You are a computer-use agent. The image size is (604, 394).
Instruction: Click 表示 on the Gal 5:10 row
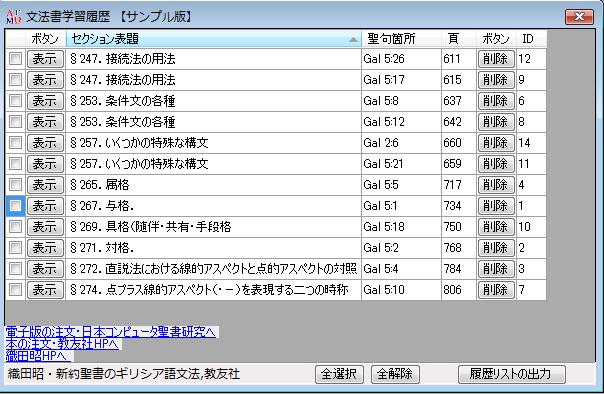tap(45, 290)
